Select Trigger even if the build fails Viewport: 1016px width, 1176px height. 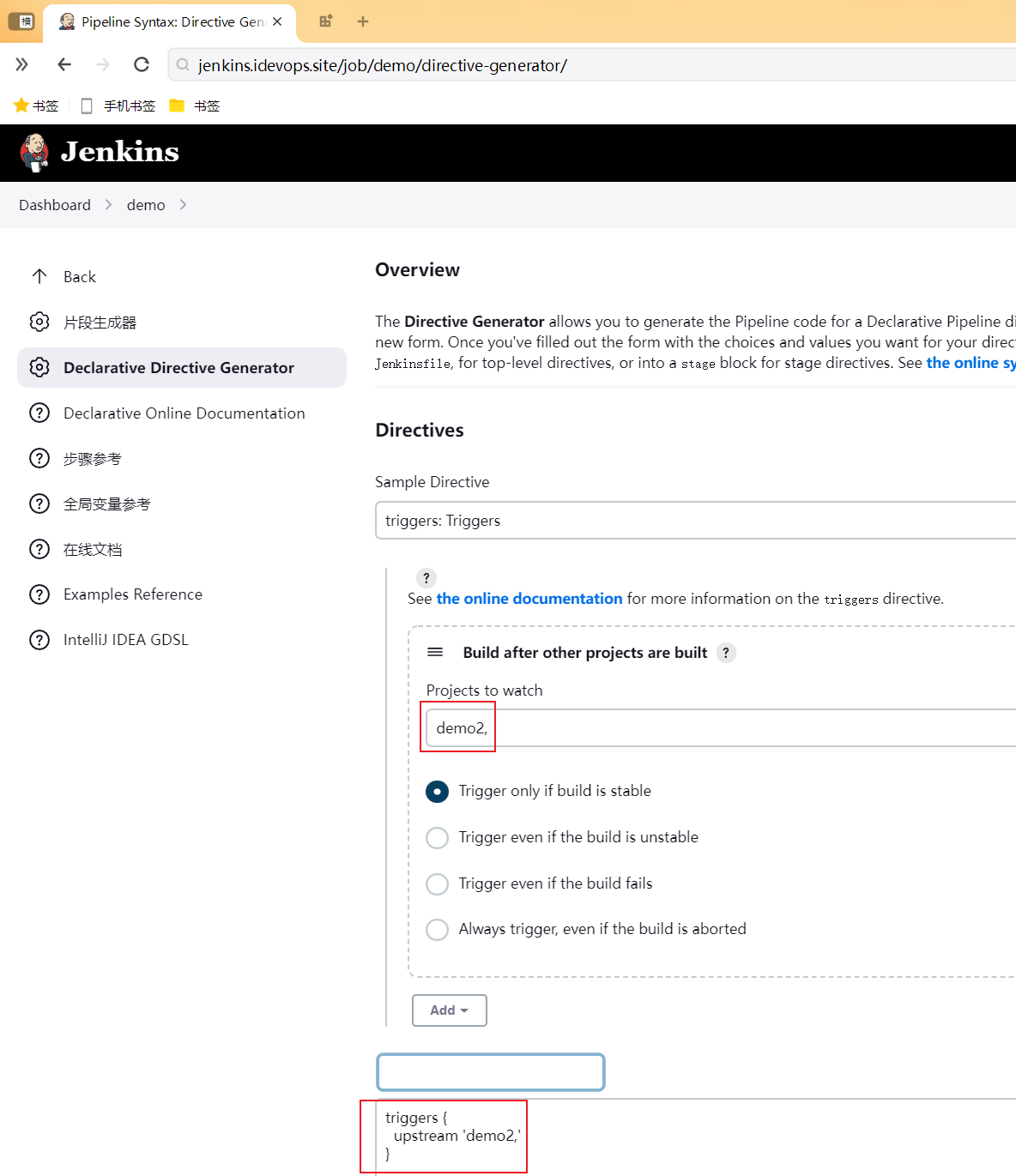click(437, 884)
